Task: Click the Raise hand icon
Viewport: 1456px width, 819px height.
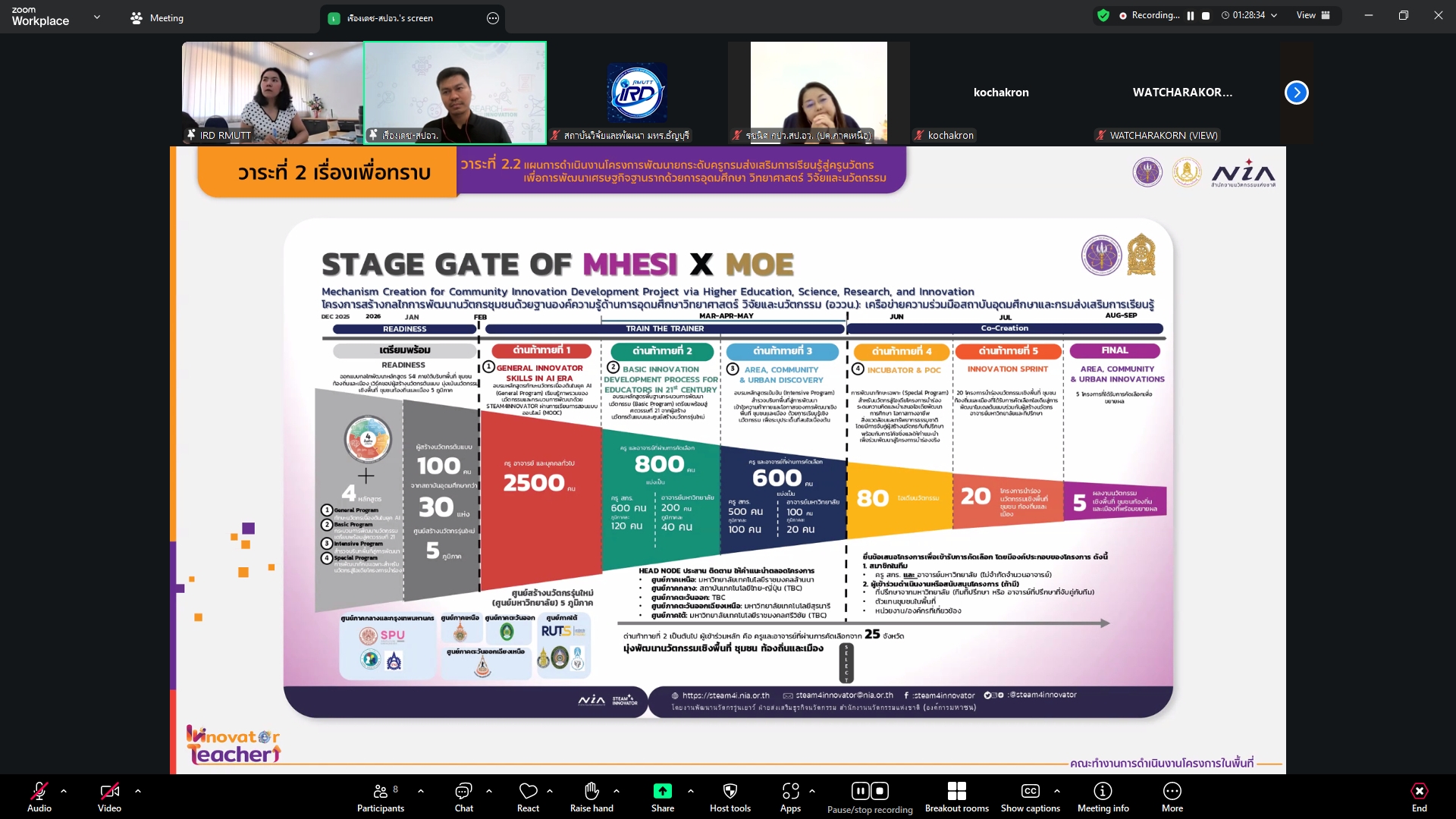Action: (x=591, y=791)
